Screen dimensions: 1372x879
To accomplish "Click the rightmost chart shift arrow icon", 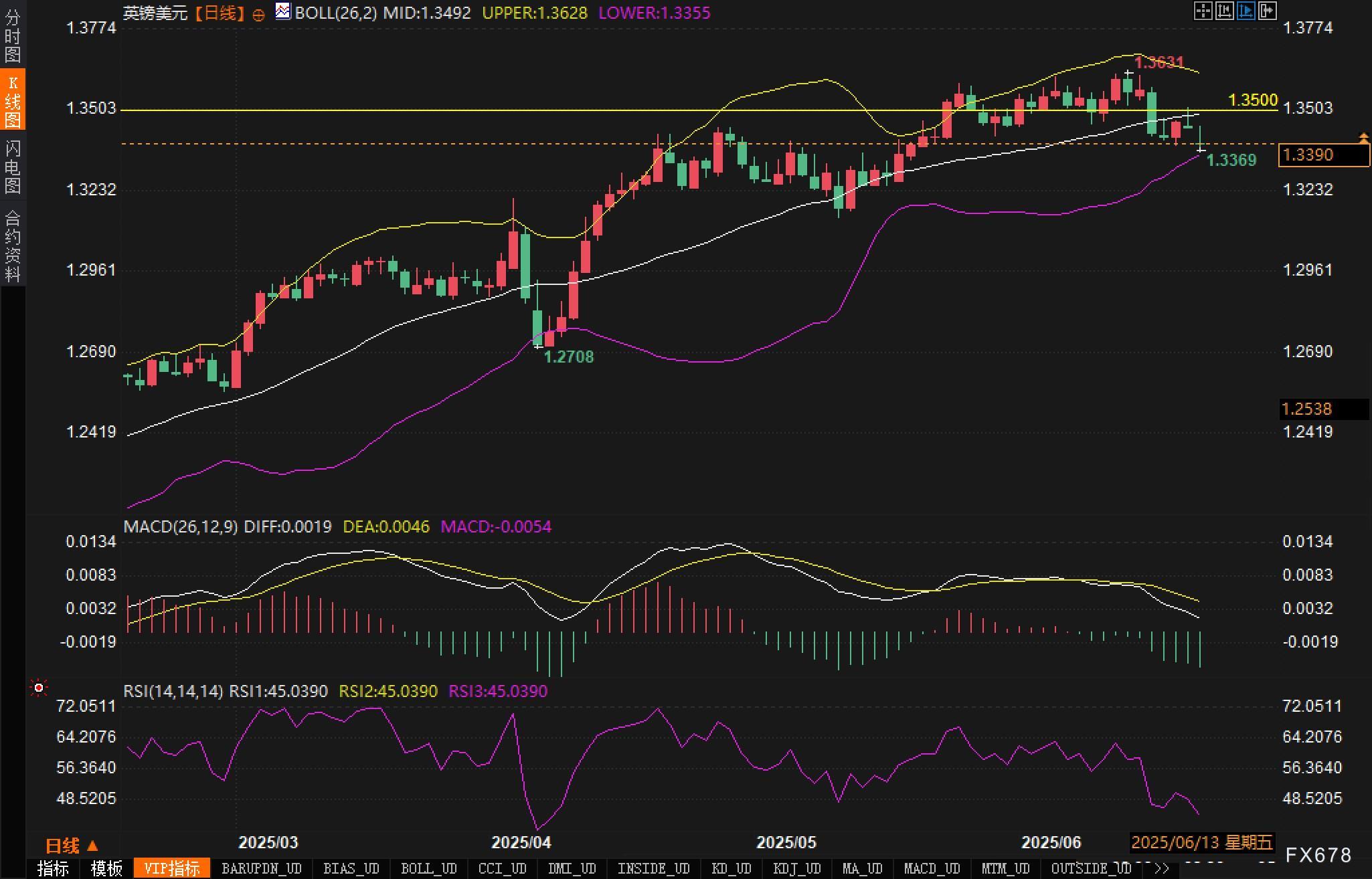I will pyautogui.click(x=1267, y=11).
